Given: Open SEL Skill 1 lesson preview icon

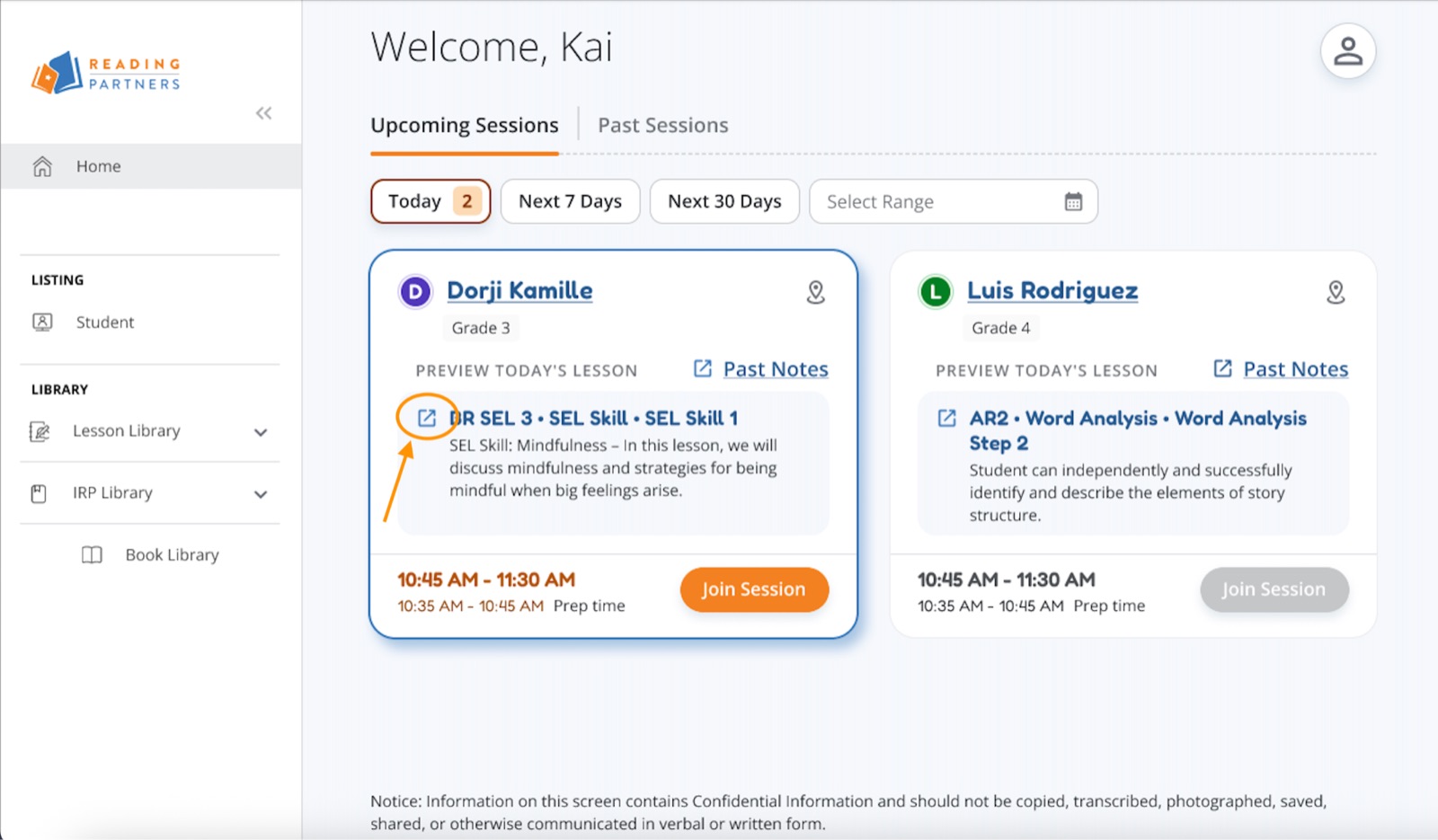Looking at the screenshot, I should [x=427, y=418].
